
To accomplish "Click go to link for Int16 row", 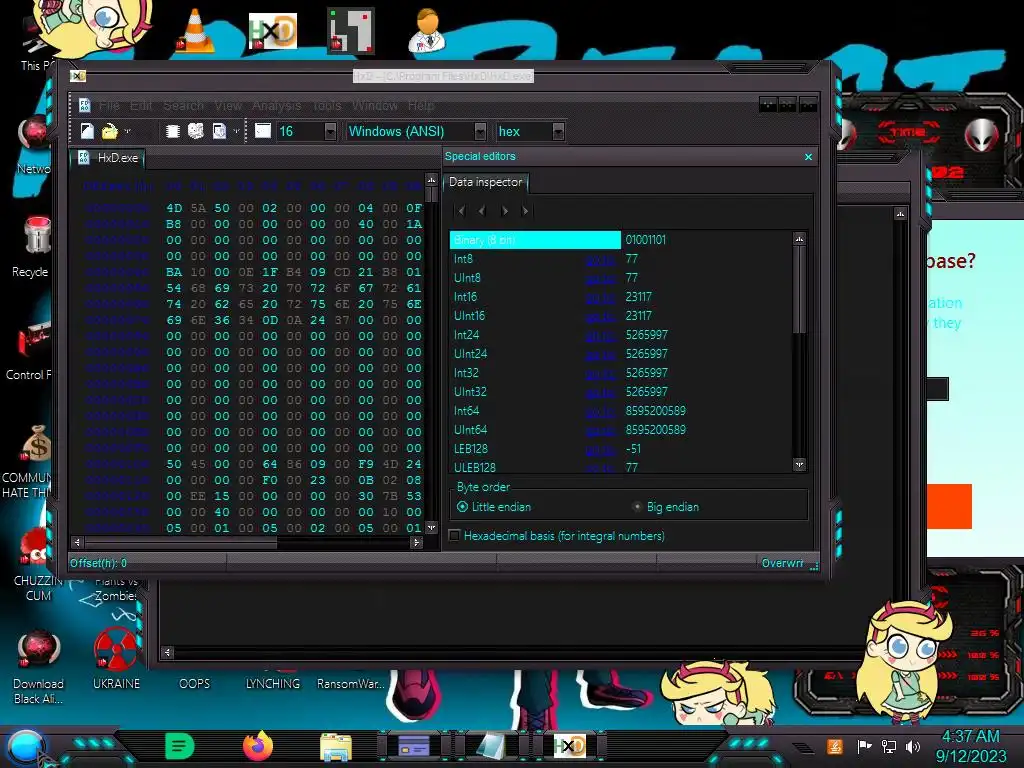I will tap(600, 297).
